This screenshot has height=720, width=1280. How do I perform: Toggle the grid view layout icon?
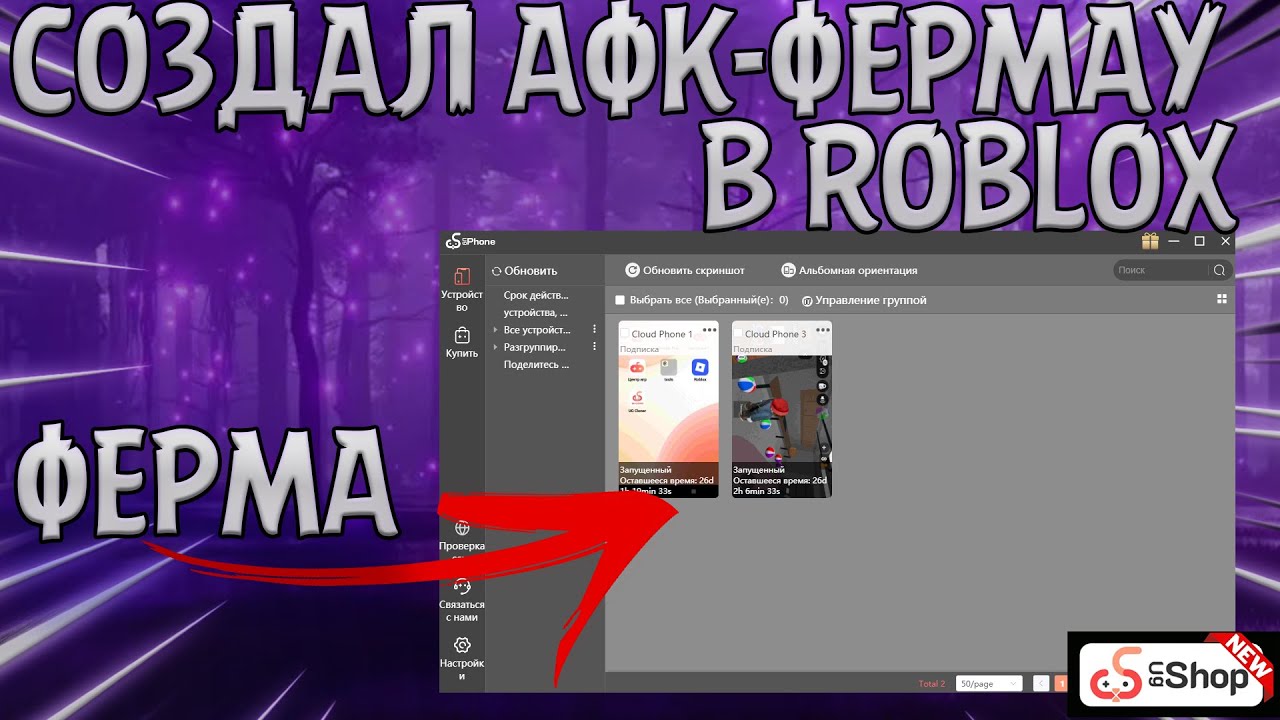tap(1221, 299)
